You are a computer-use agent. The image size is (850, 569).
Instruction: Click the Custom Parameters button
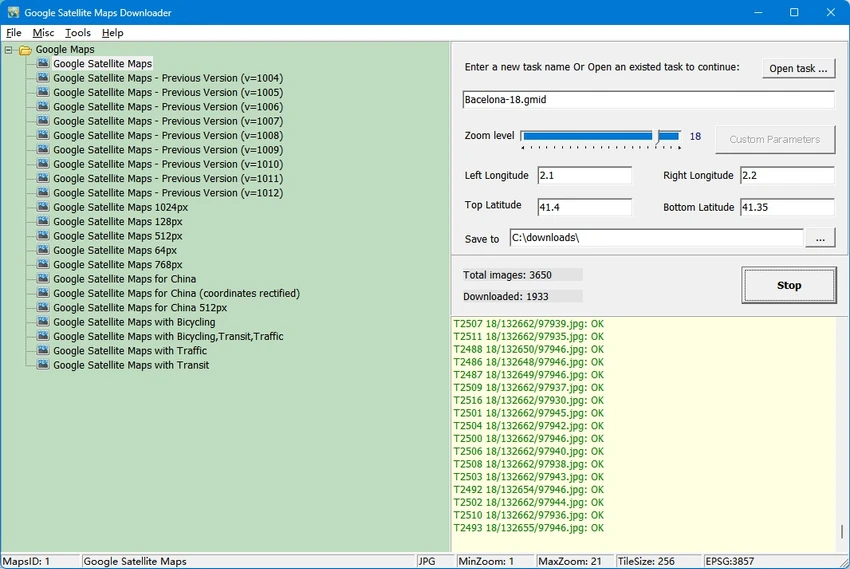(775, 139)
